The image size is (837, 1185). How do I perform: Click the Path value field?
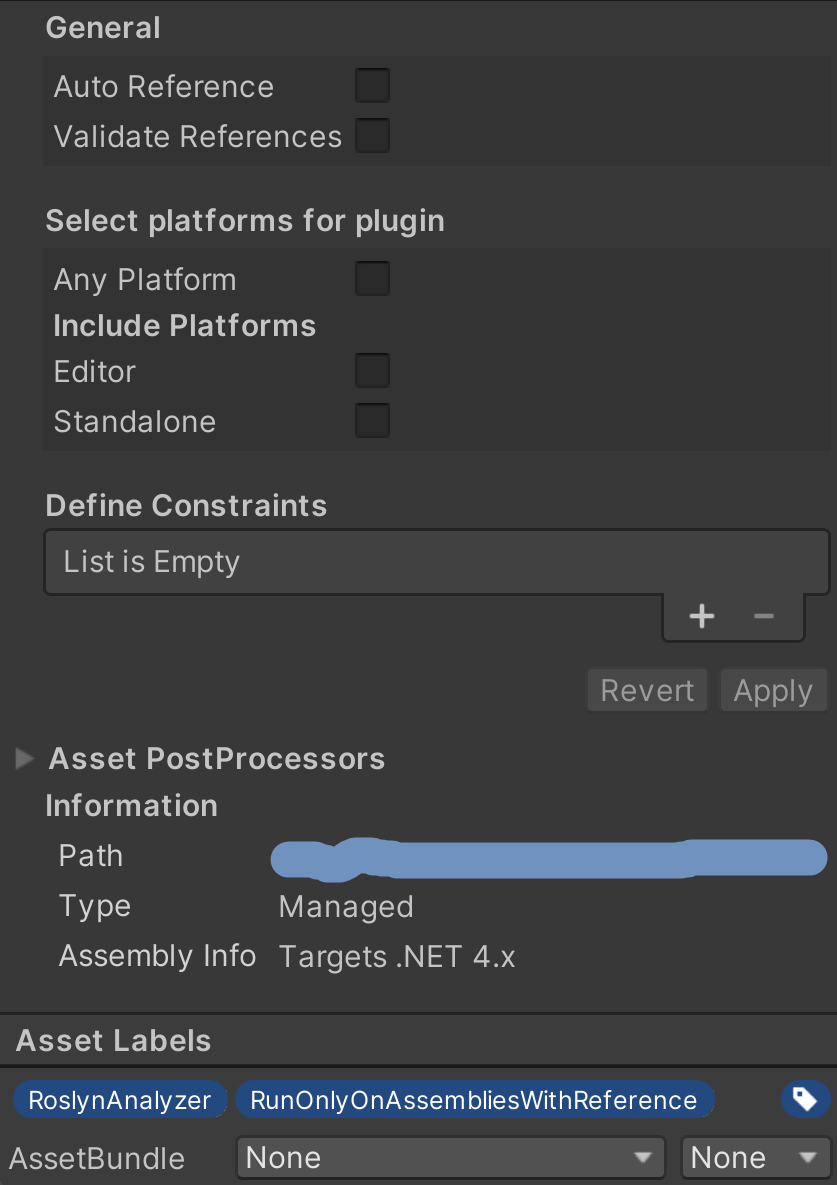(548, 857)
